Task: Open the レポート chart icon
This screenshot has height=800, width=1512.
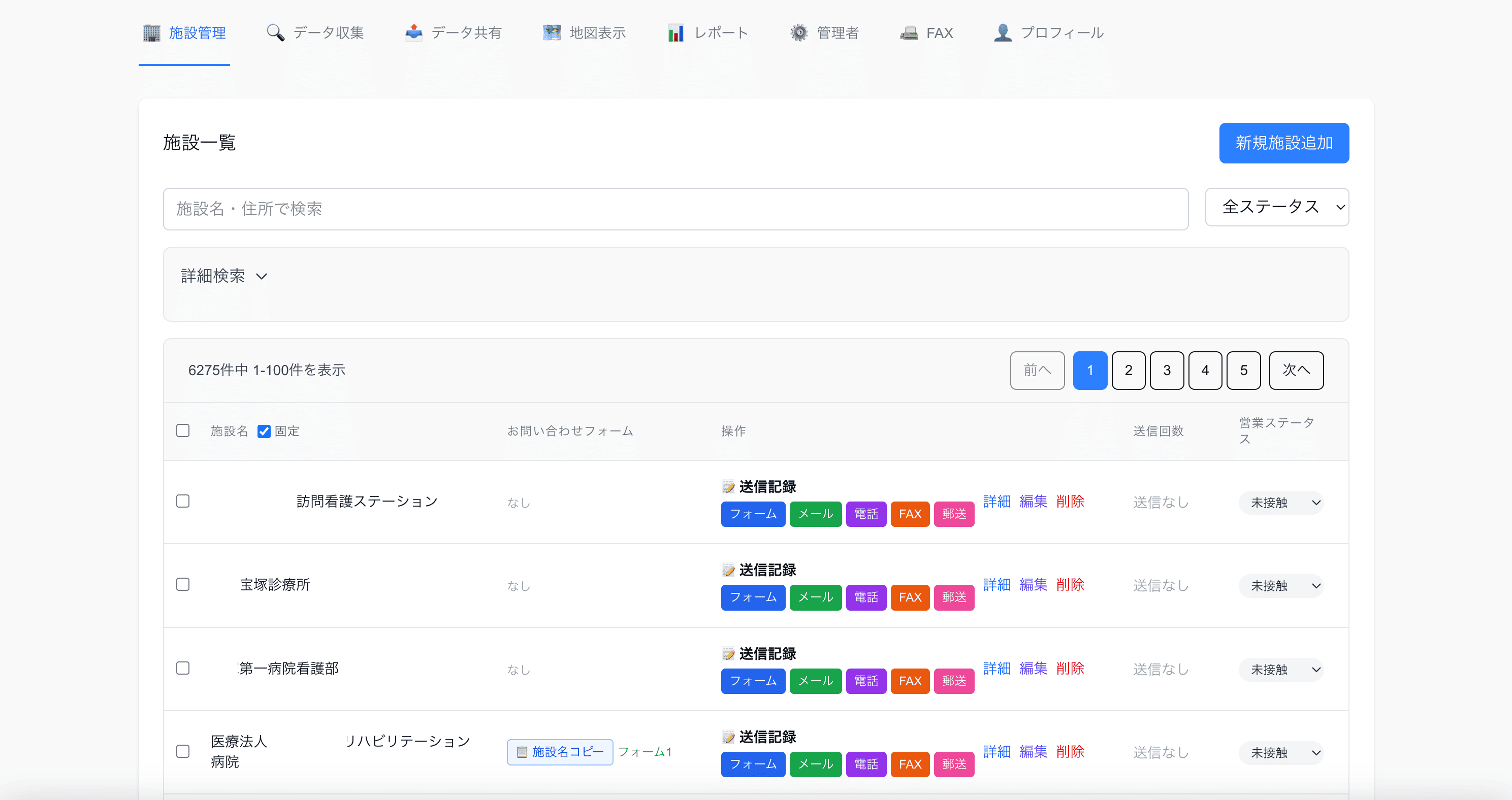Action: click(x=675, y=33)
